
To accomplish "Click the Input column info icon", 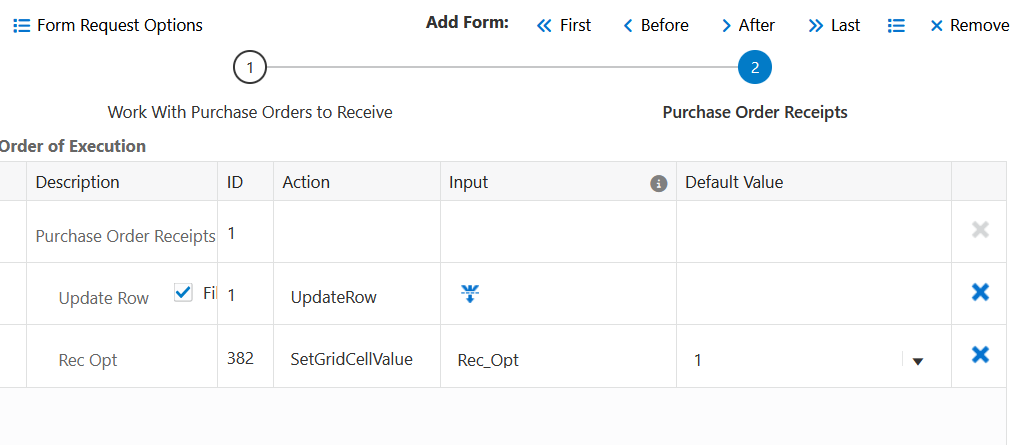I will pos(658,183).
